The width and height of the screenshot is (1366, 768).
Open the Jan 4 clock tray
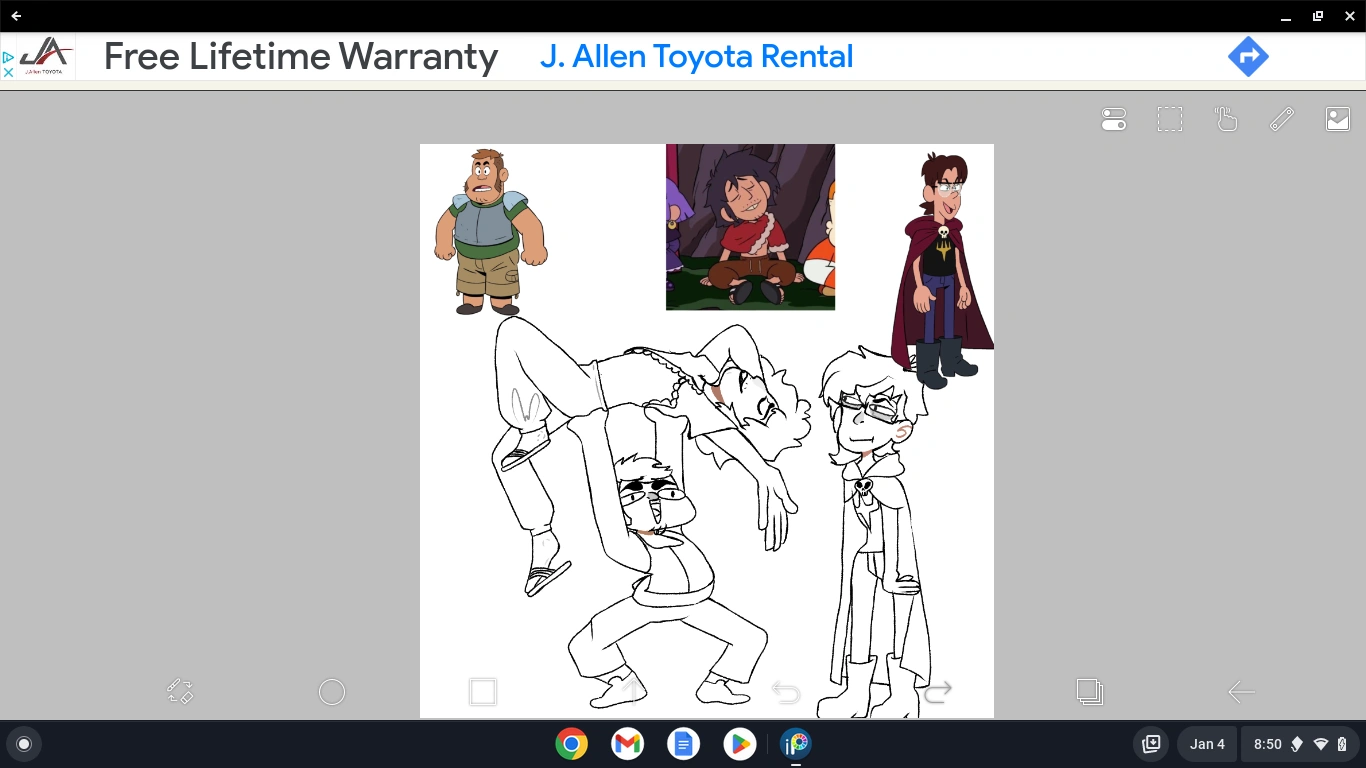click(1206, 744)
